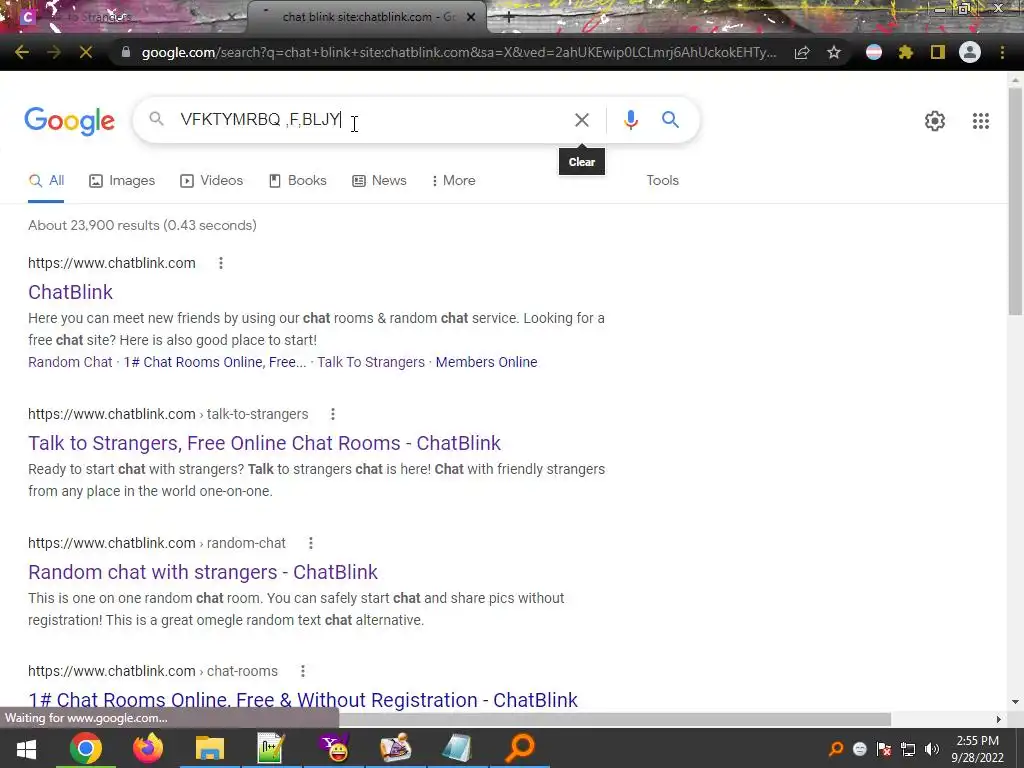Open 1# Chat Rooms Online sitelink
The width and height of the screenshot is (1024, 768).
(x=215, y=362)
